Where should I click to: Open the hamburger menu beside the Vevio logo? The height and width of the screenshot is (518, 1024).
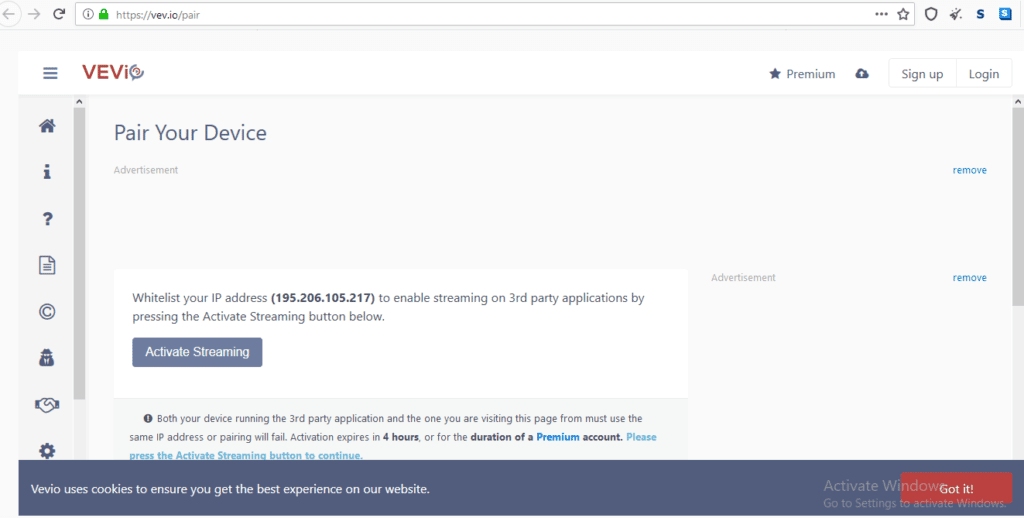point(50,73)
